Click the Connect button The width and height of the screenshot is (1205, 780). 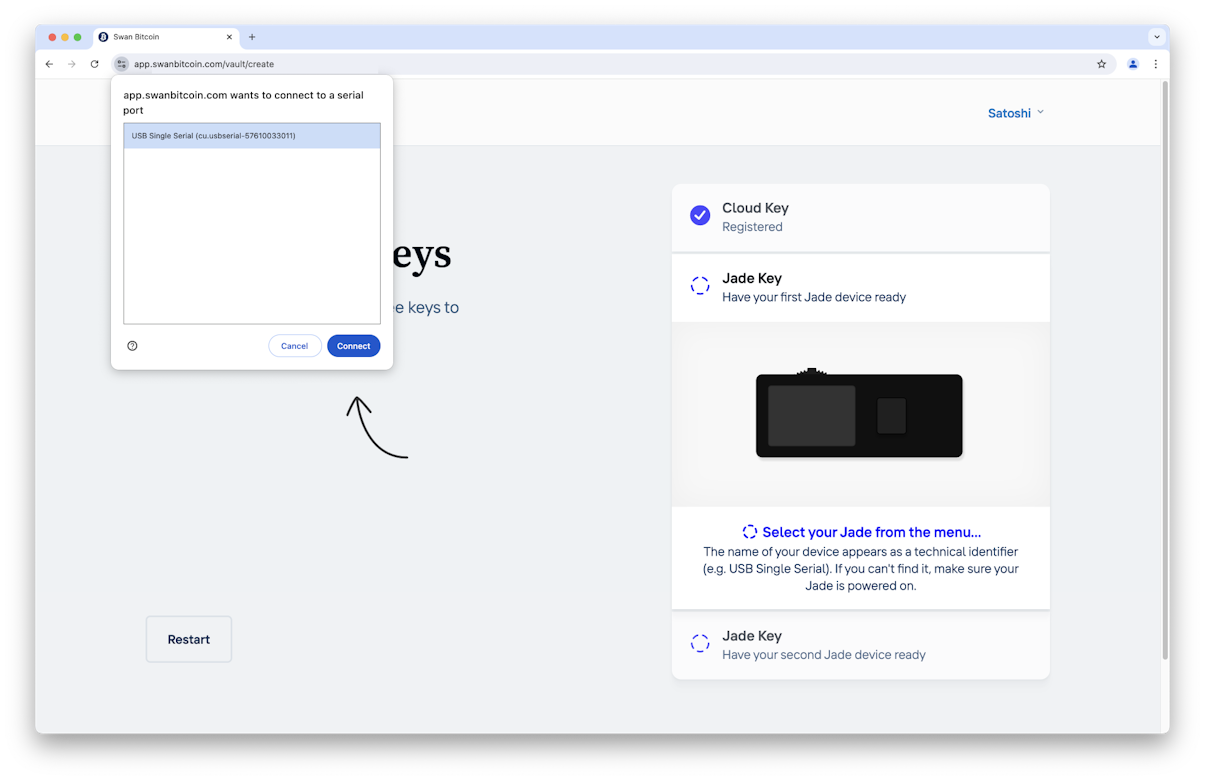354,346
